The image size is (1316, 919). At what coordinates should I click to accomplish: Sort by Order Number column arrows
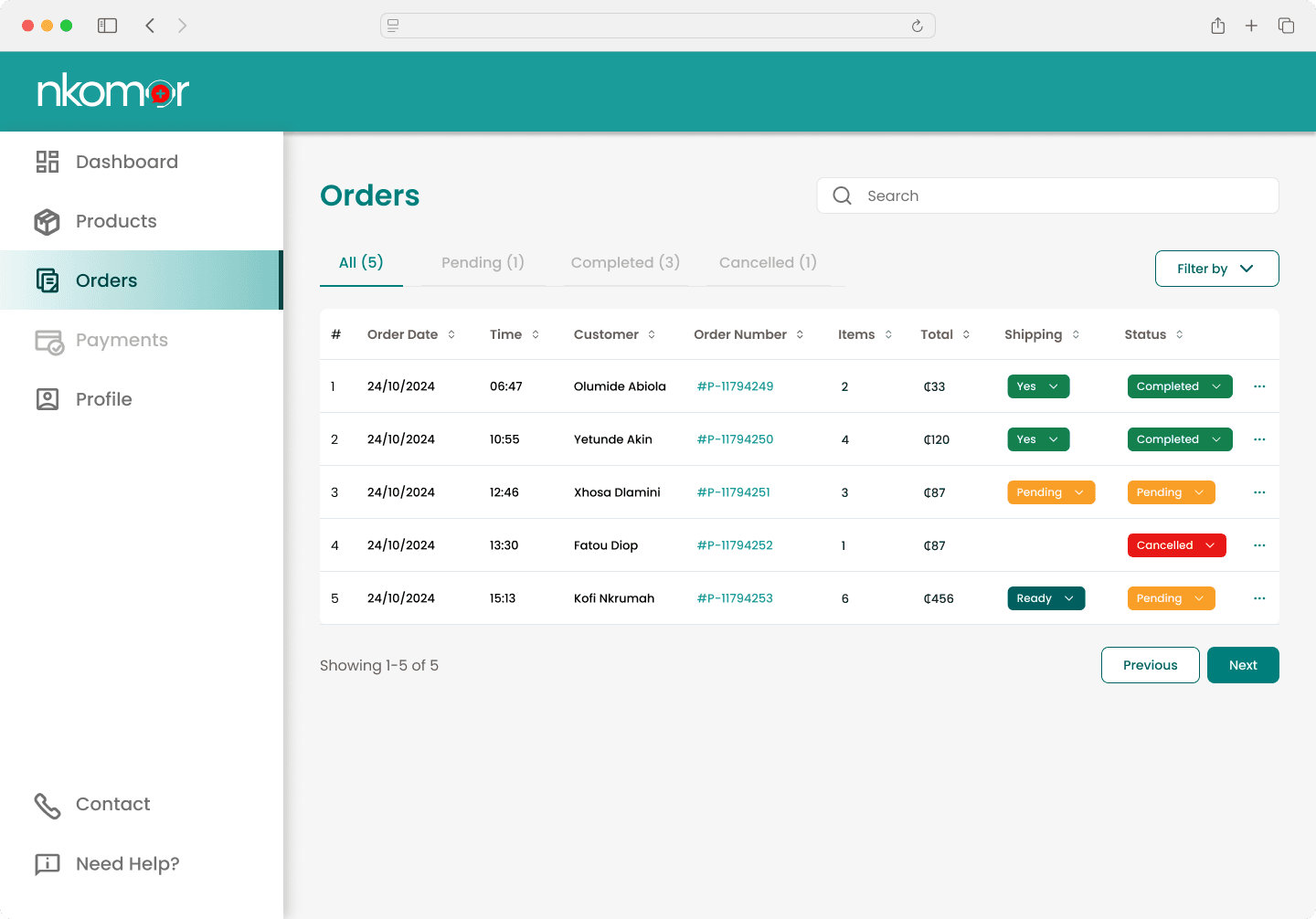click(800, 334)
